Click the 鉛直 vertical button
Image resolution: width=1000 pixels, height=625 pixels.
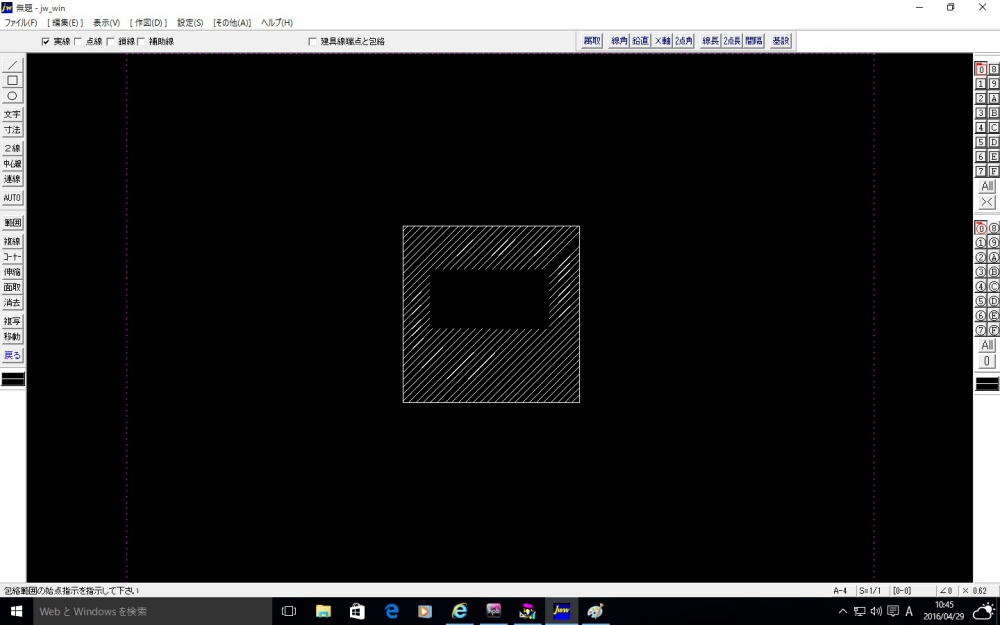(640, 41)
